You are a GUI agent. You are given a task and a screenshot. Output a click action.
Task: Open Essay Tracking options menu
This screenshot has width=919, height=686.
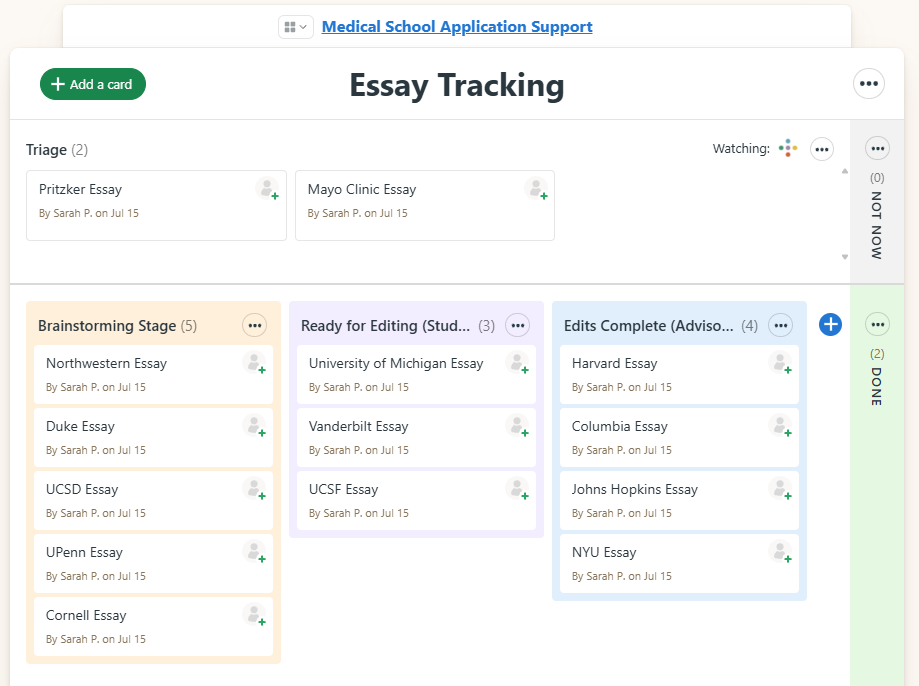869,84
